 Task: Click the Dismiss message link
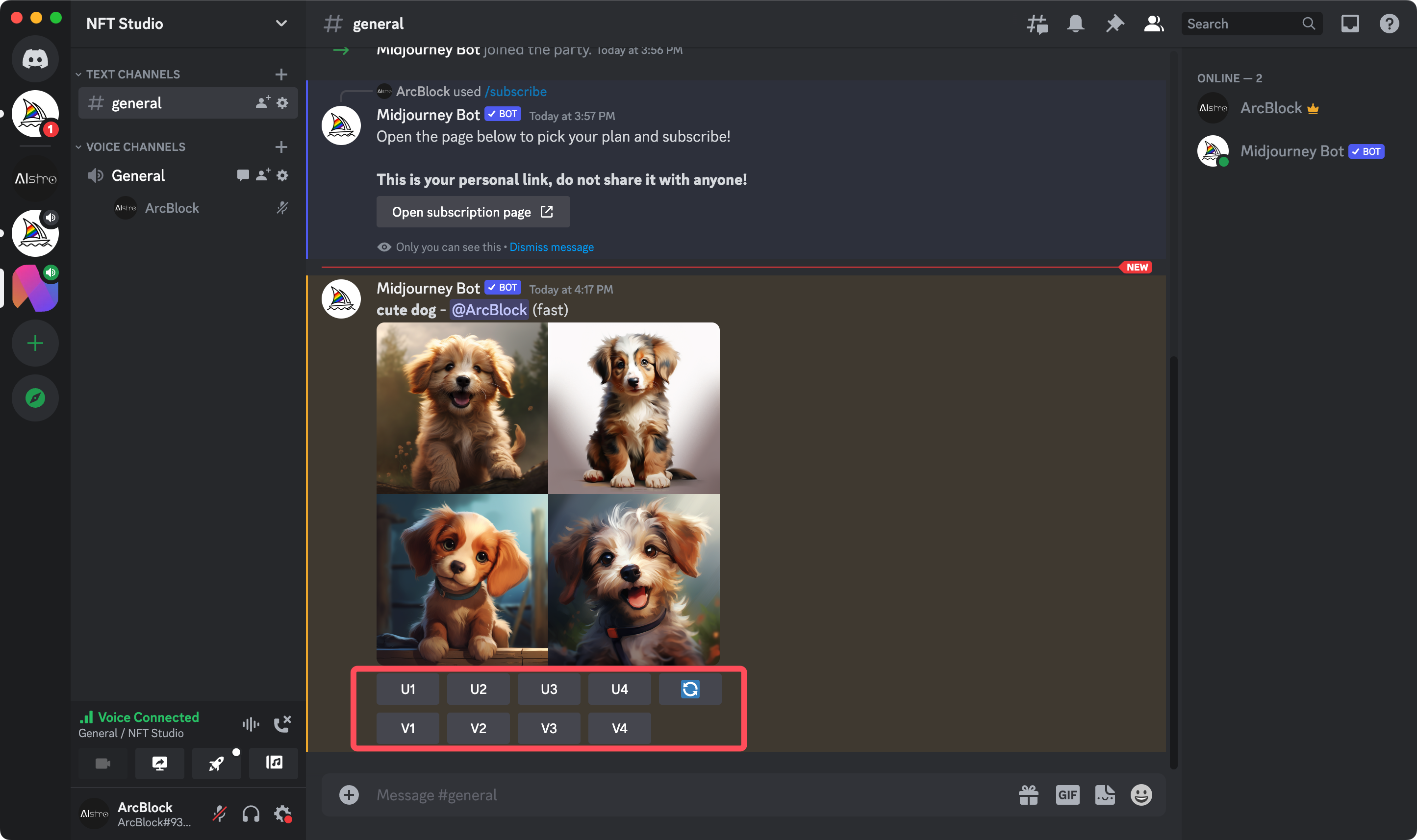click(x=551, y=247)
